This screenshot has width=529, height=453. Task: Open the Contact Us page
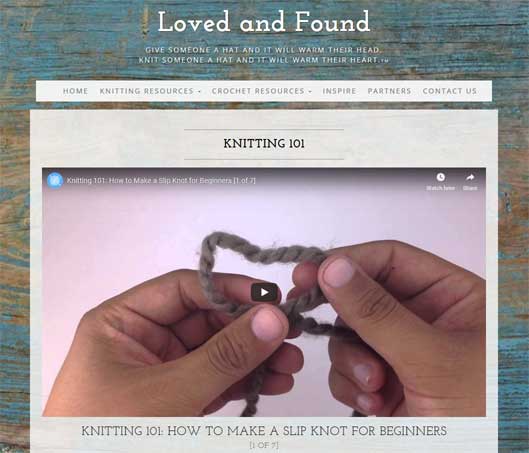point(449,91)
